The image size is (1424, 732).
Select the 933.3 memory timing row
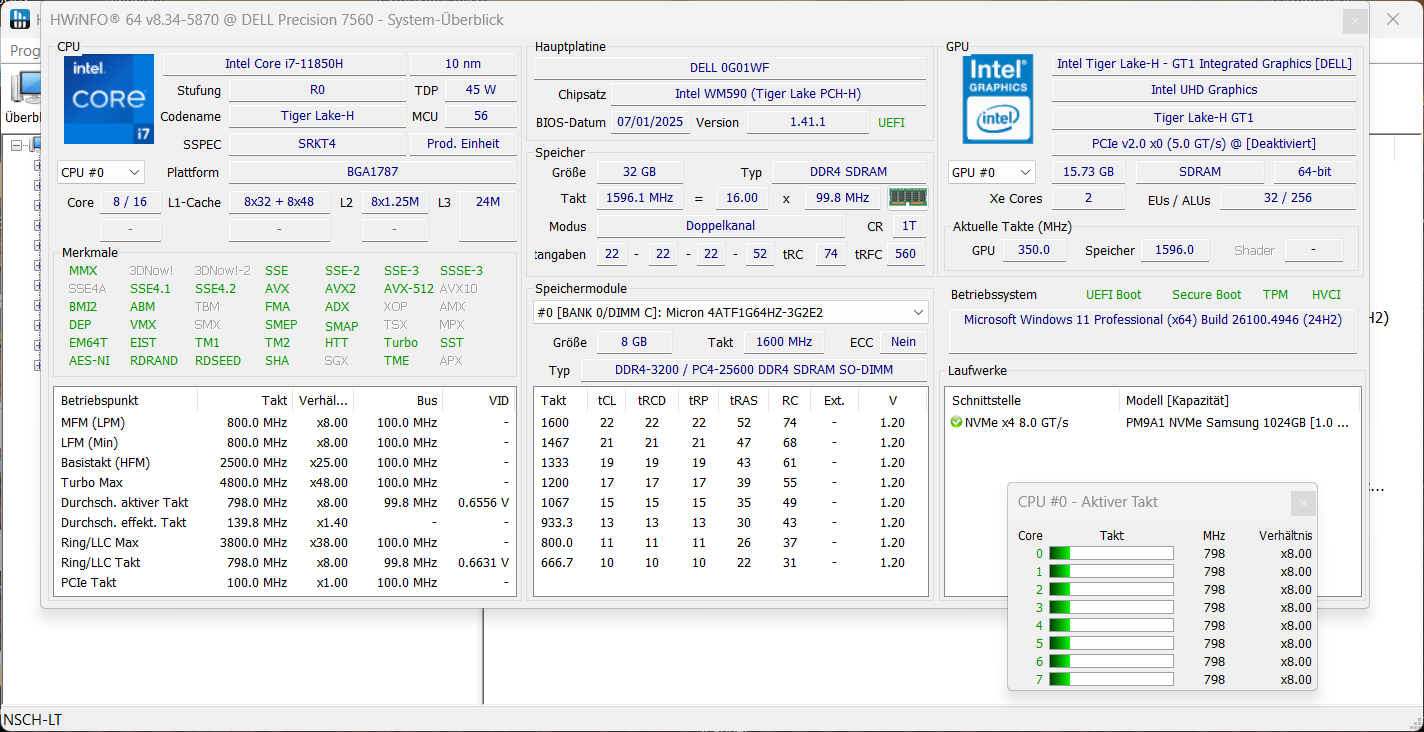click(730, 523)
